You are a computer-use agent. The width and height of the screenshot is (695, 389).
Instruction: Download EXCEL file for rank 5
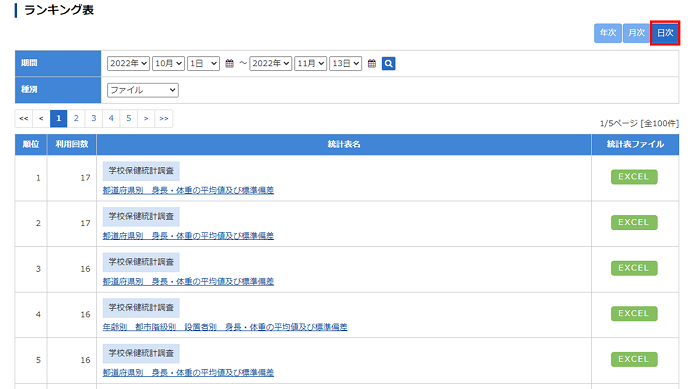pos(634,359)
